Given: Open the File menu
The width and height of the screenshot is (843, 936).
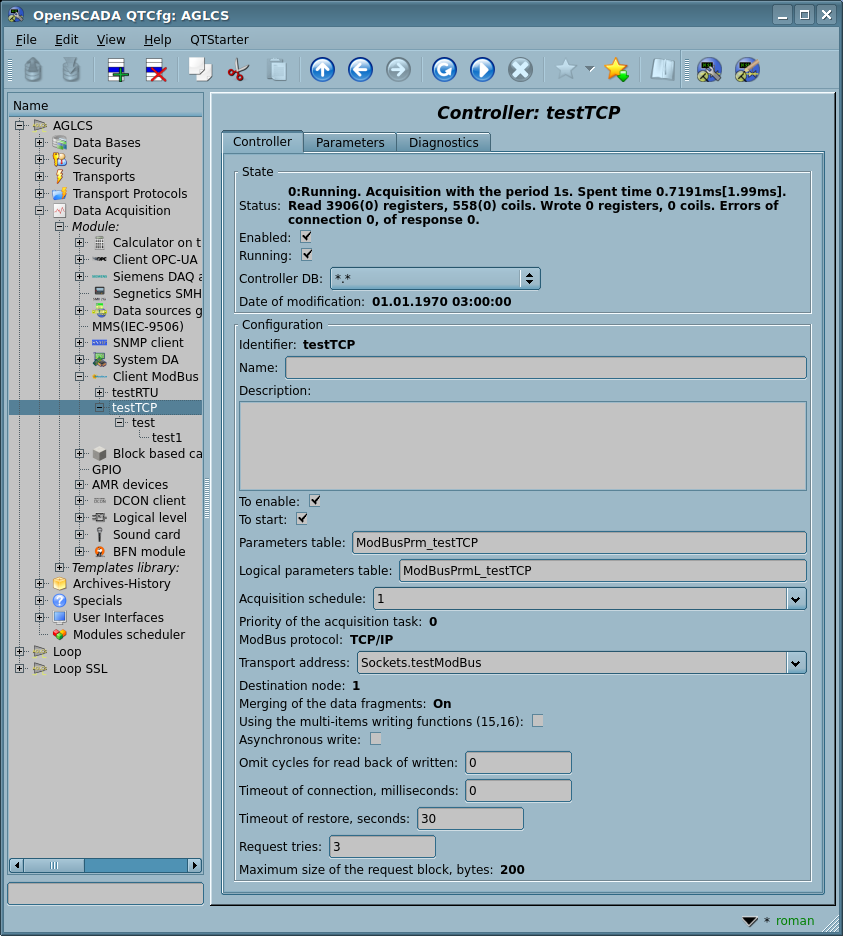Looking at the screenshot, I should (26, 39).
